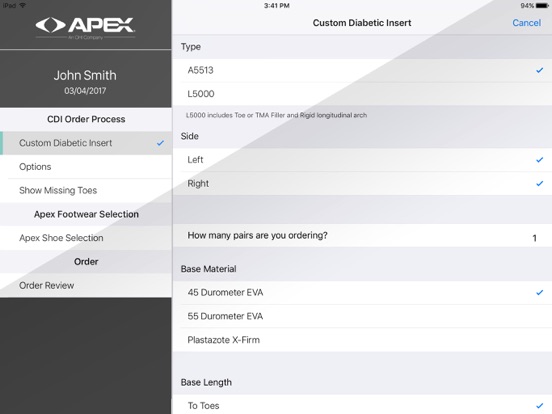Tap the checkmark next to A5513
This screenshot has width=552, height=414.
[539, 70]
